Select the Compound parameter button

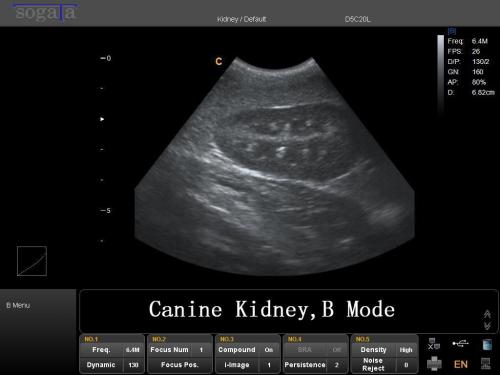tap(237, 350)
